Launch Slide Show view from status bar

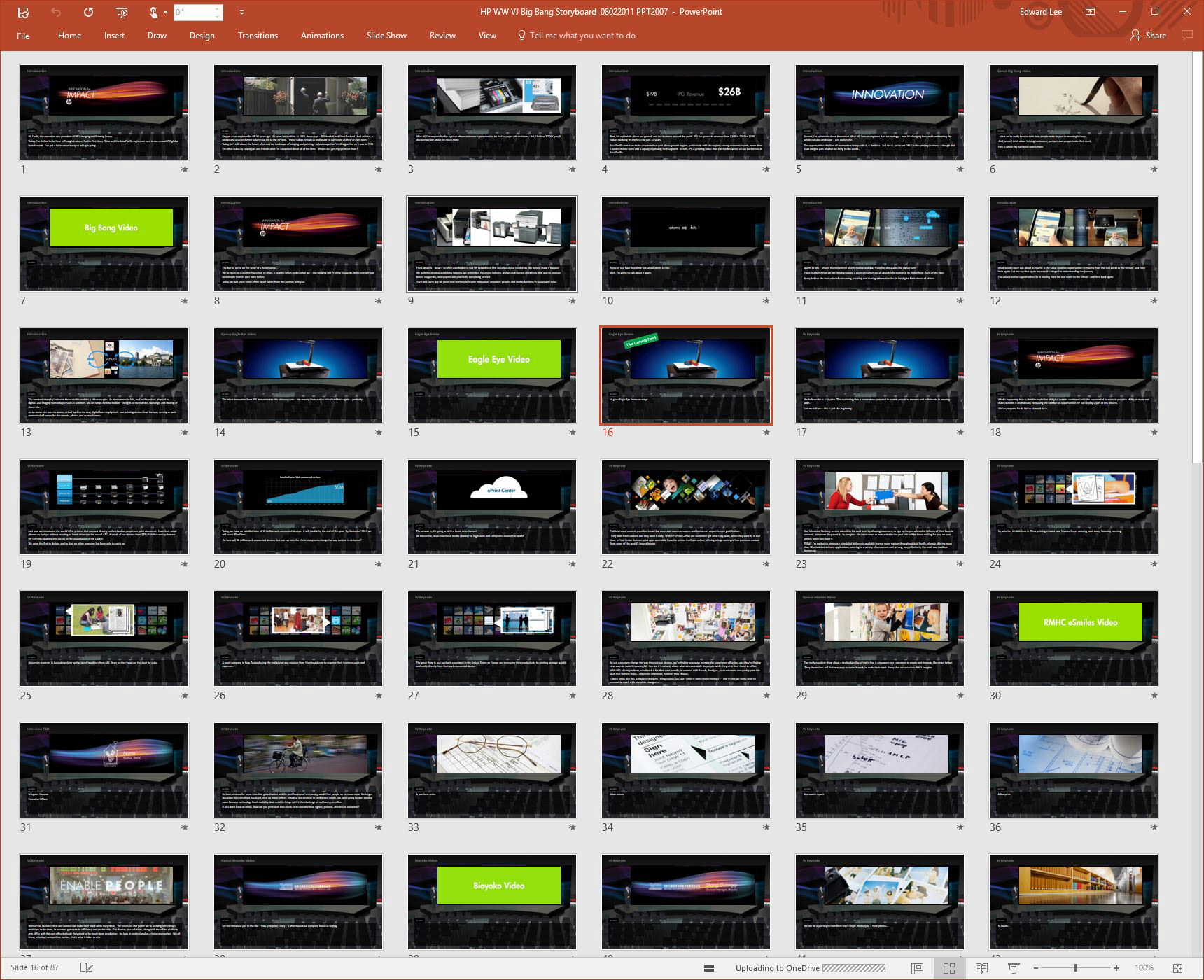click(1014, 968)
